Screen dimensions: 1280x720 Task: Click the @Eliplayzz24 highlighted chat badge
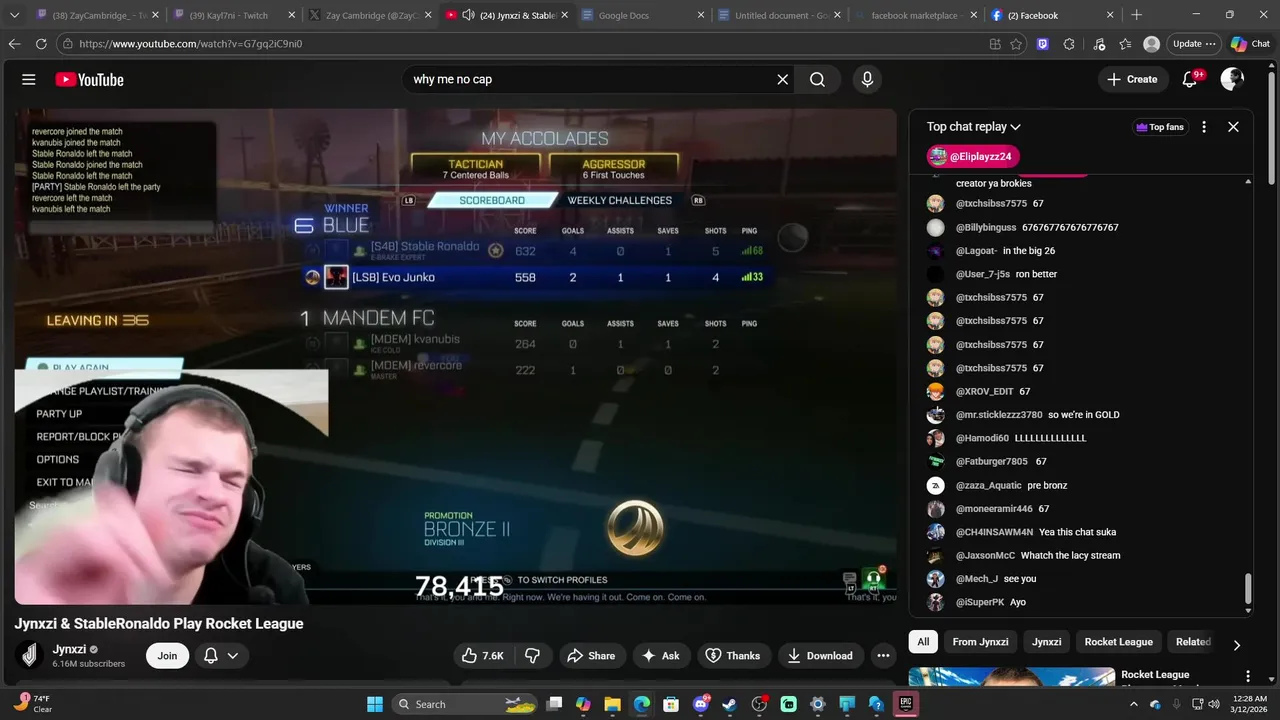[x=973, y=156]
